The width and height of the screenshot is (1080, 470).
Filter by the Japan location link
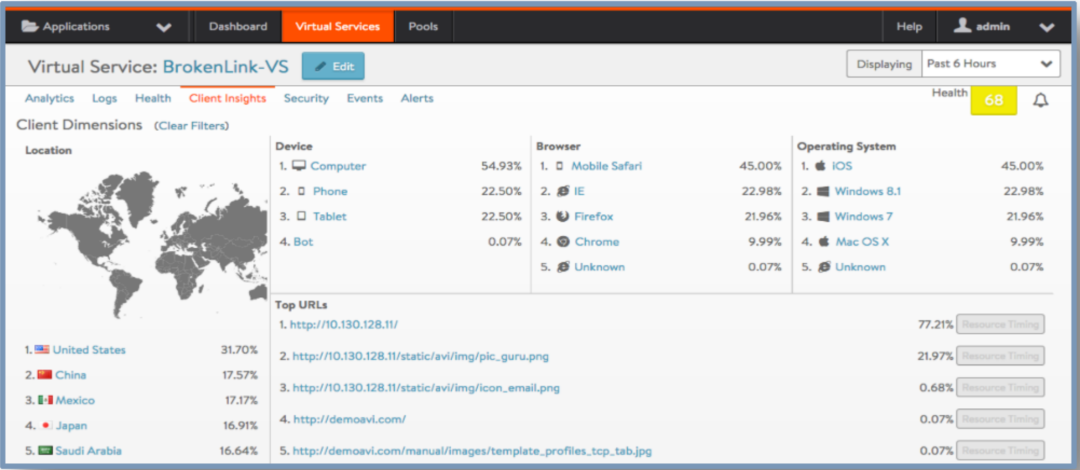pos(72,426)
